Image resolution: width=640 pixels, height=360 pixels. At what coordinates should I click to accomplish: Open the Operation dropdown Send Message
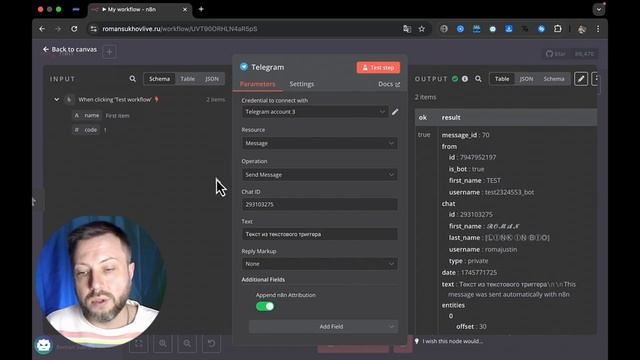point(319,175)
